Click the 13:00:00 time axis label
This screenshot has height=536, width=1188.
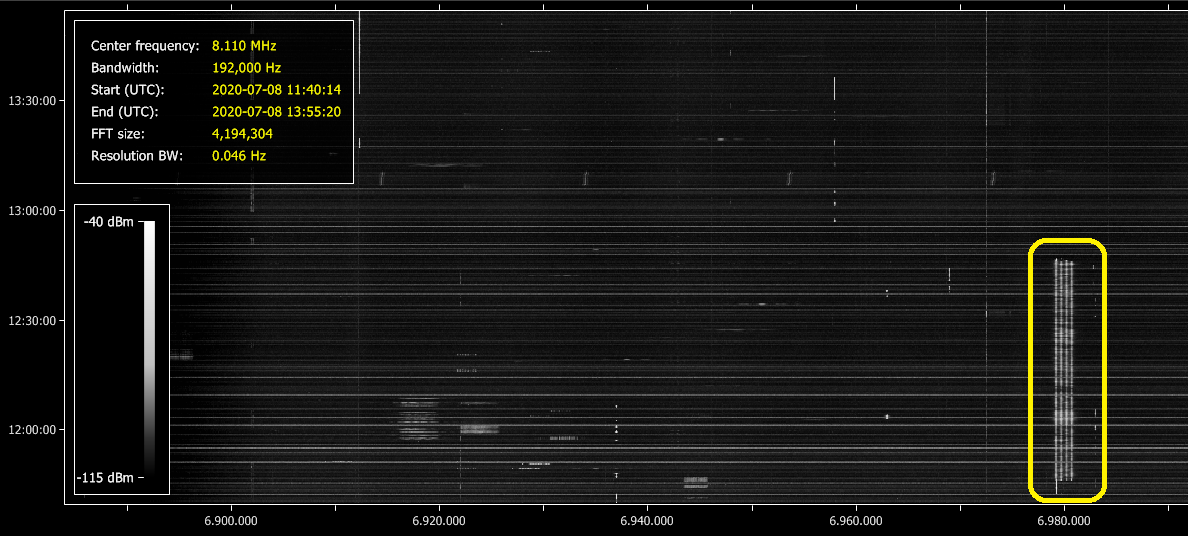point(31,210)
